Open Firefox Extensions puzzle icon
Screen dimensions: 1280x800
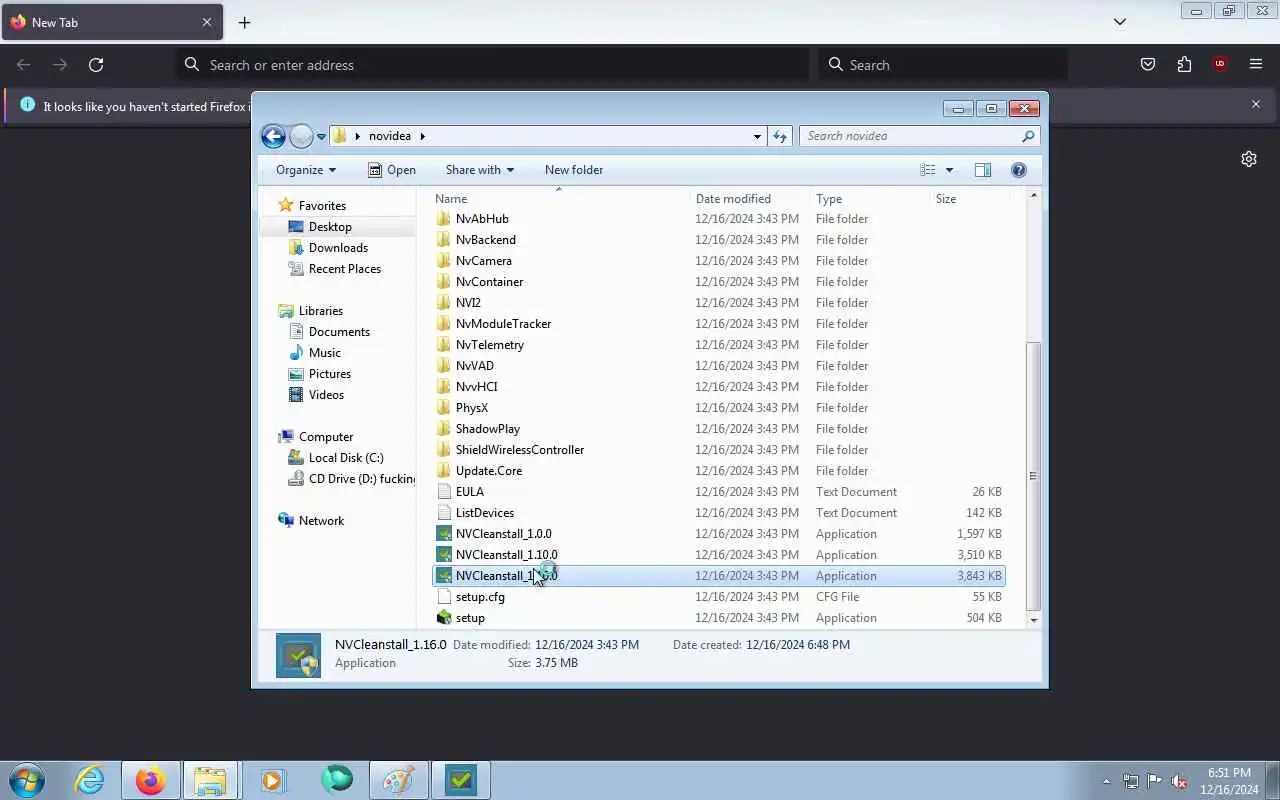(1184, 64)
